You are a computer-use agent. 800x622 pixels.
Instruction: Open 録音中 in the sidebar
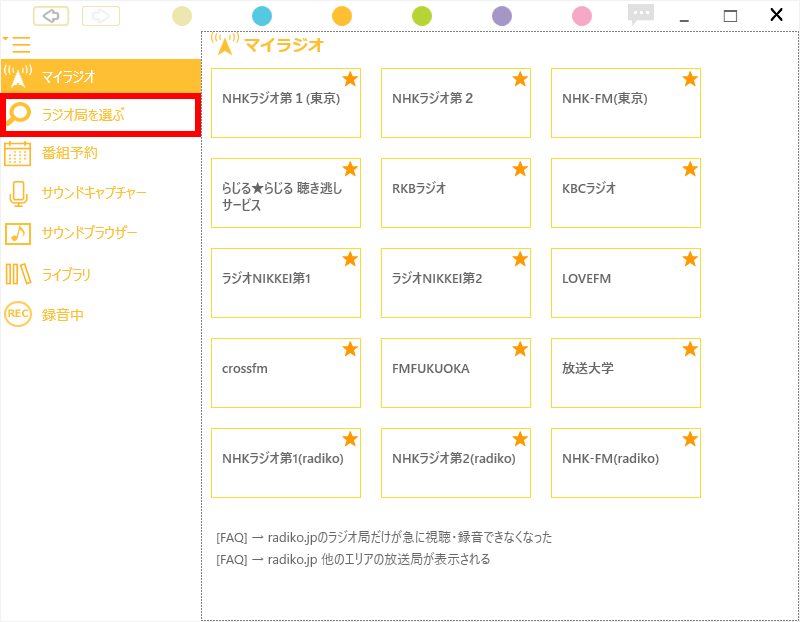click(x=101, y=314)
